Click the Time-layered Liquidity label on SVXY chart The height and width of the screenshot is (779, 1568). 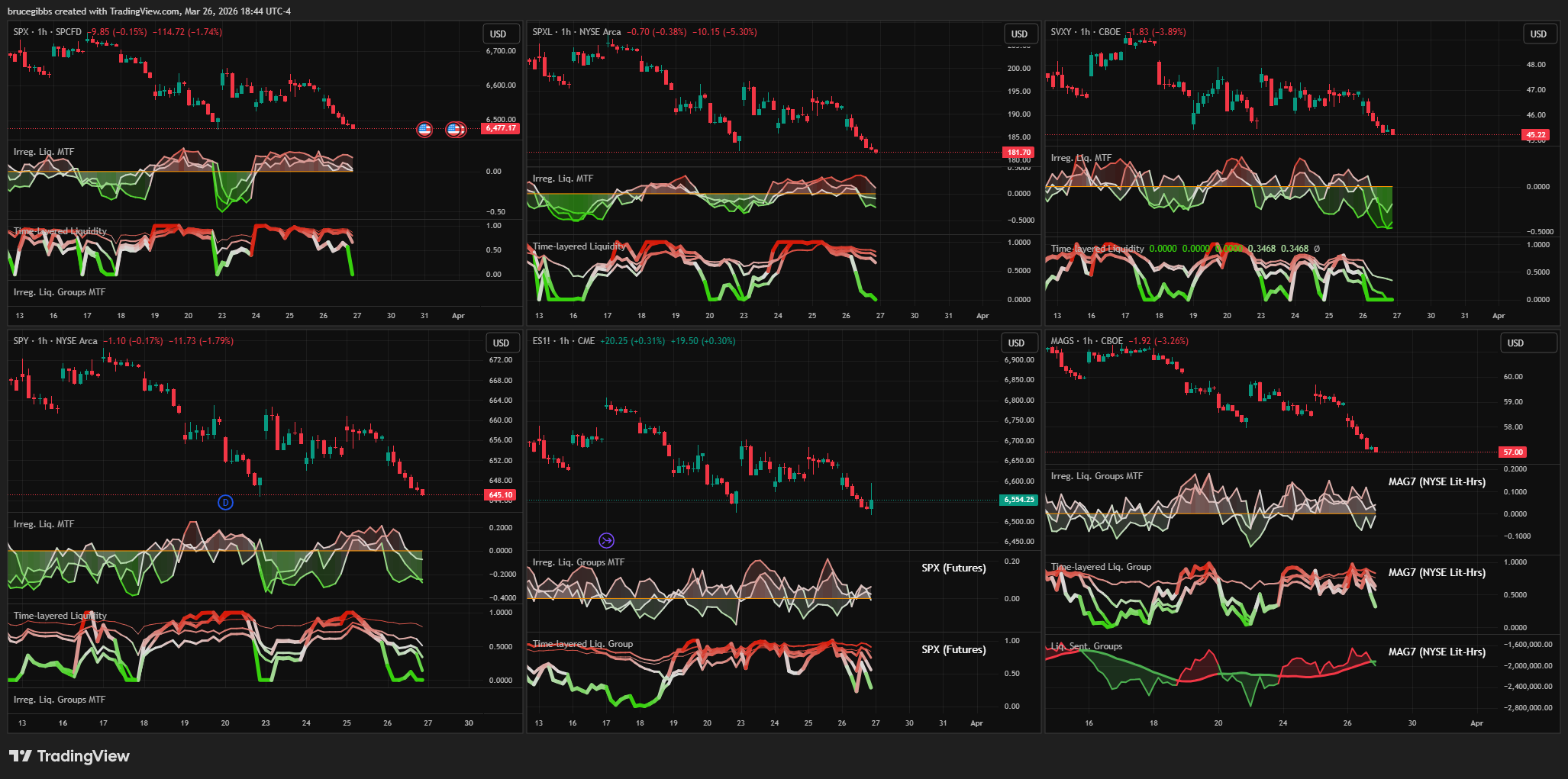(1097, 249)
